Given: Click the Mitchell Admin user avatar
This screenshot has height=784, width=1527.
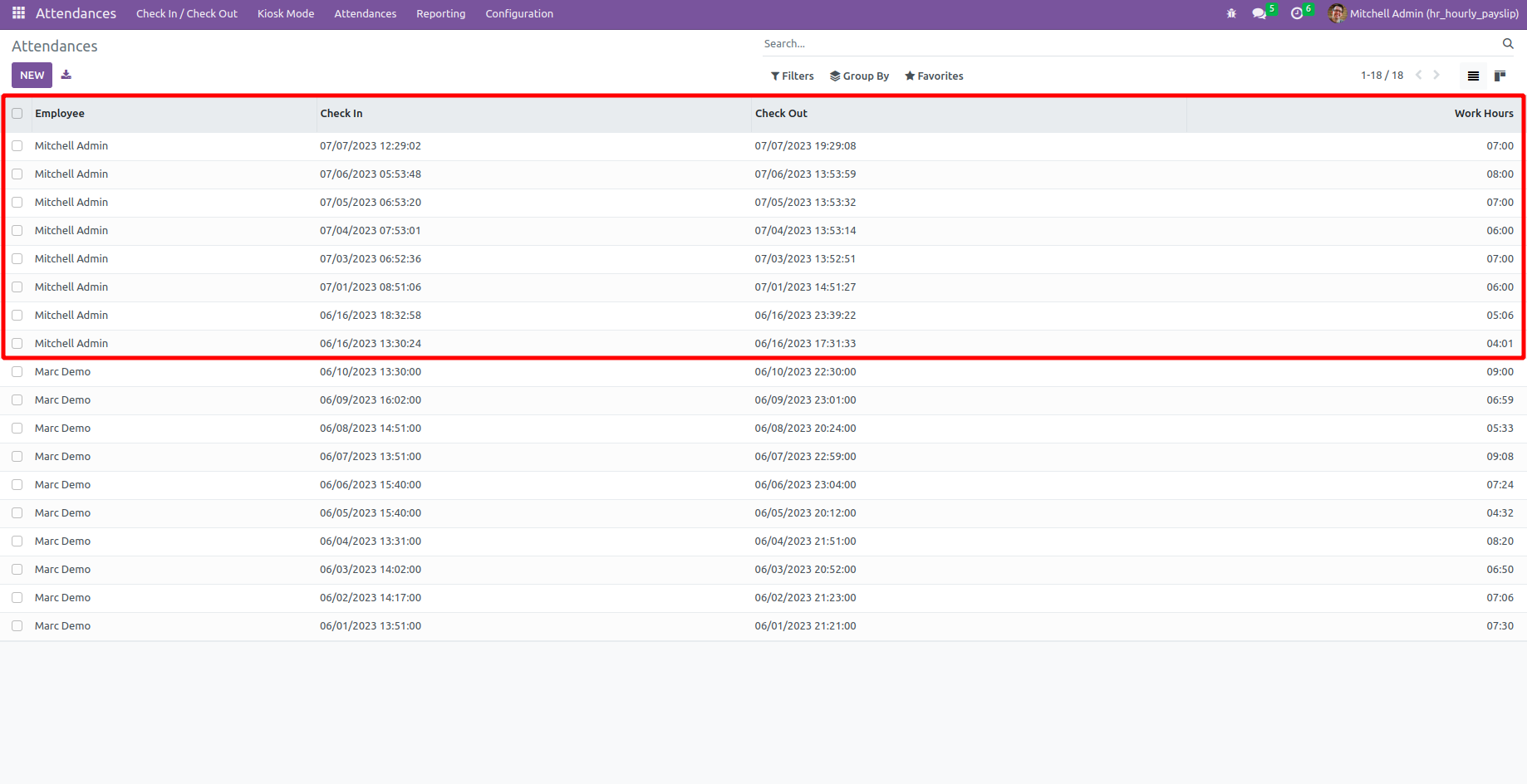Looking at the screenshot, I should point(1337,13).
